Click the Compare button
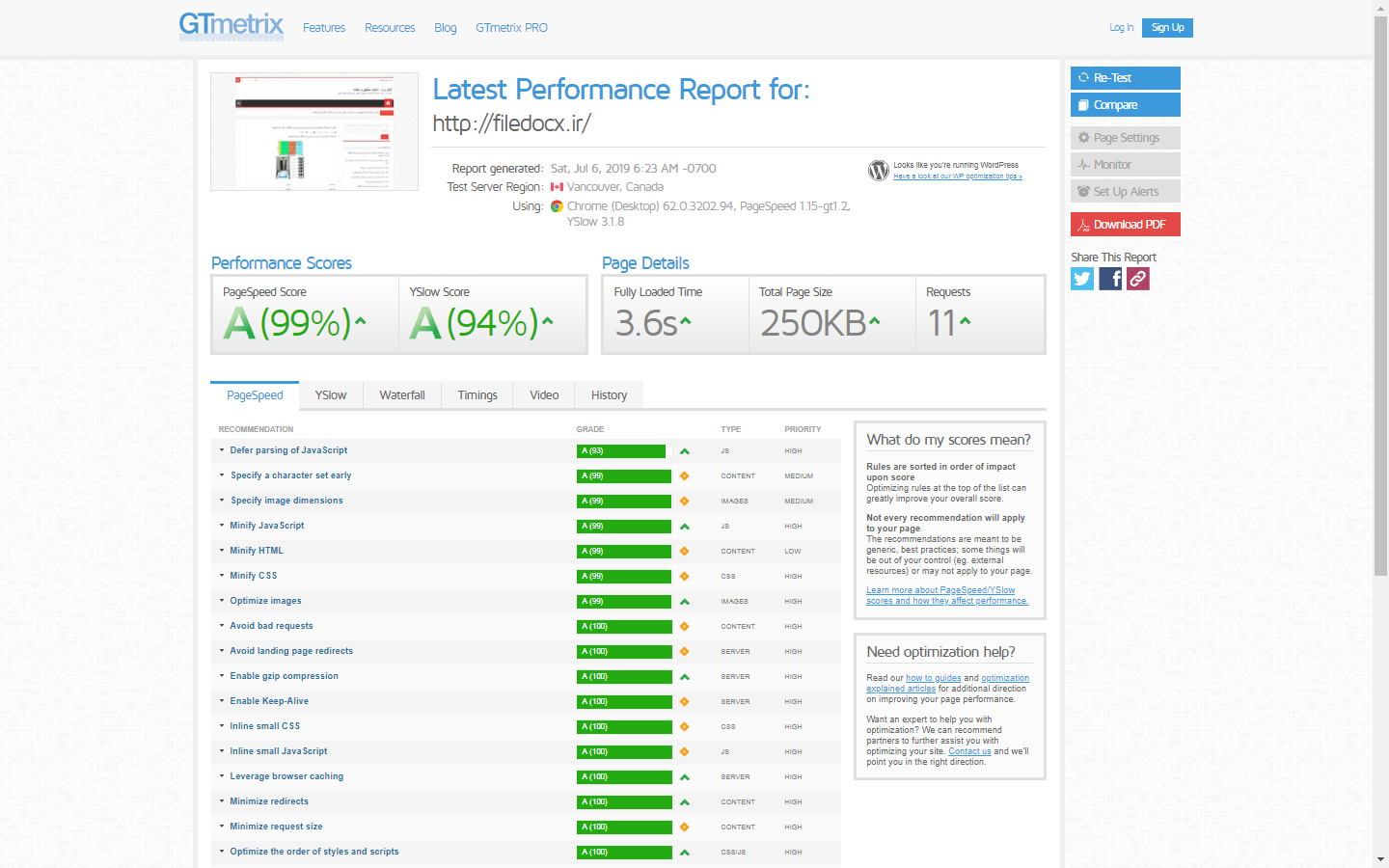1389x868 pixels. [x=1126, y=105]
